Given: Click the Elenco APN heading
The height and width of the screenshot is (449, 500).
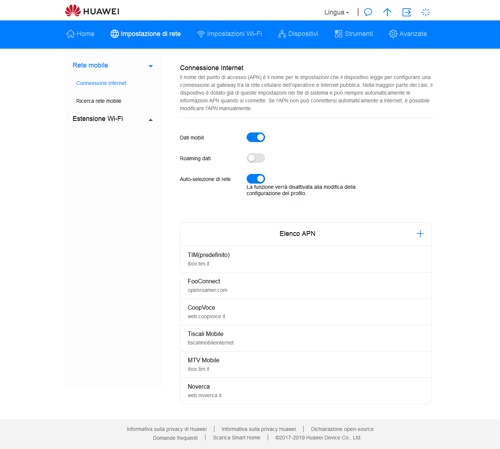Looking at the screenshot, I should point(297,234).
